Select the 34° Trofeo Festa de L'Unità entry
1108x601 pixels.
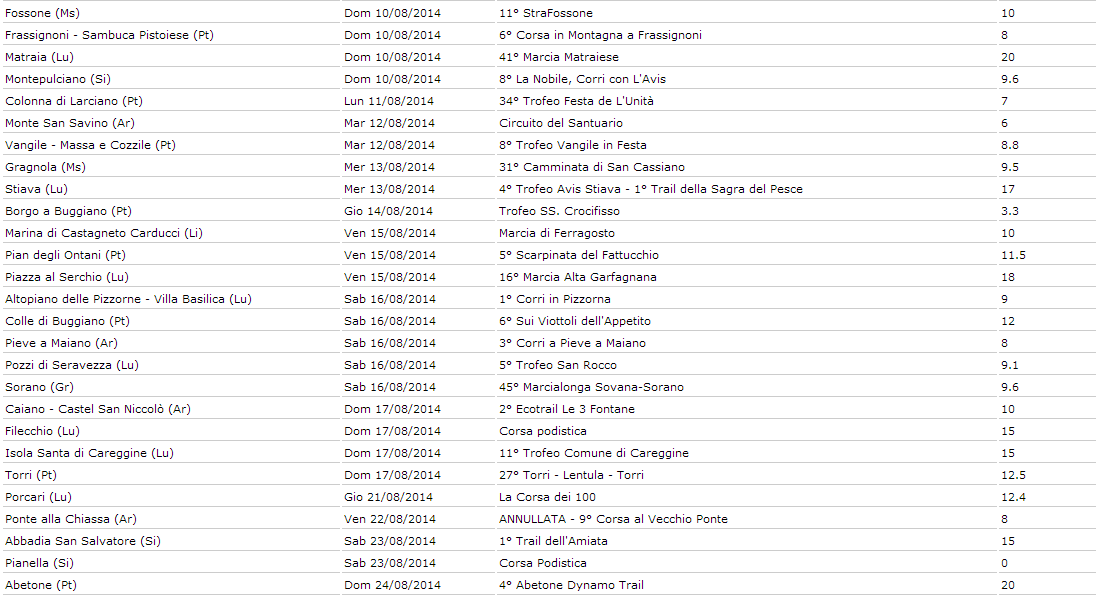point(576,101)
